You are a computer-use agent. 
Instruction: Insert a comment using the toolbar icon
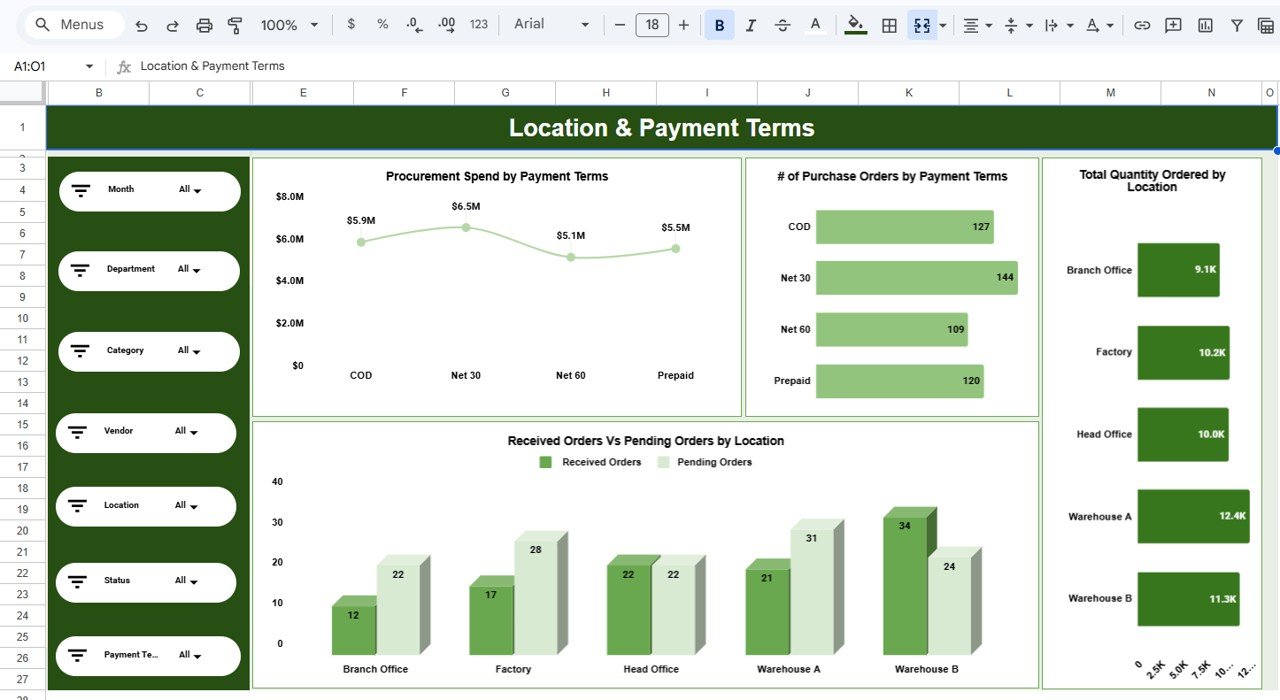[1172, 24]
